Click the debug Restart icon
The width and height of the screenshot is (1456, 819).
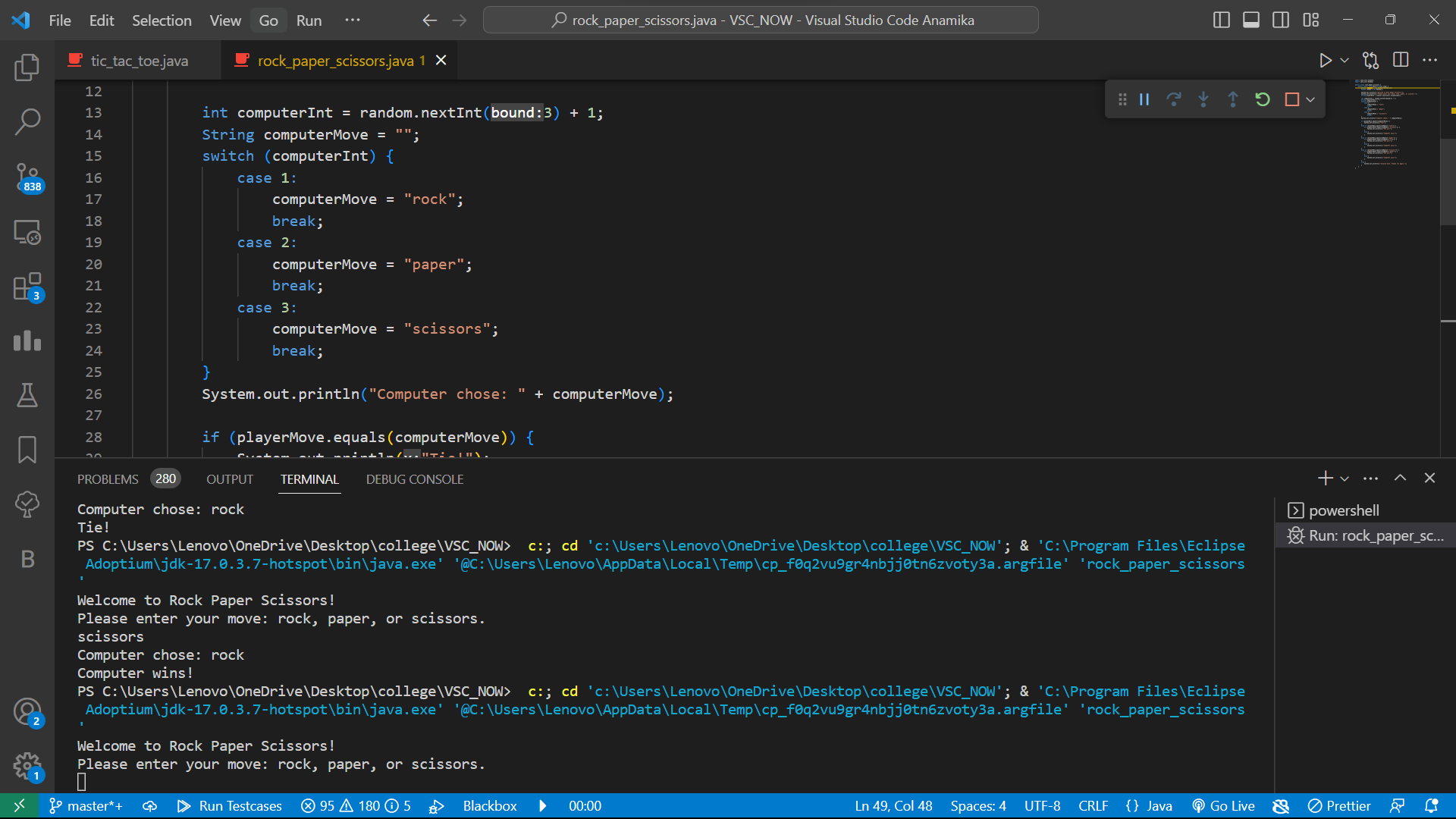coord(1263,99)
